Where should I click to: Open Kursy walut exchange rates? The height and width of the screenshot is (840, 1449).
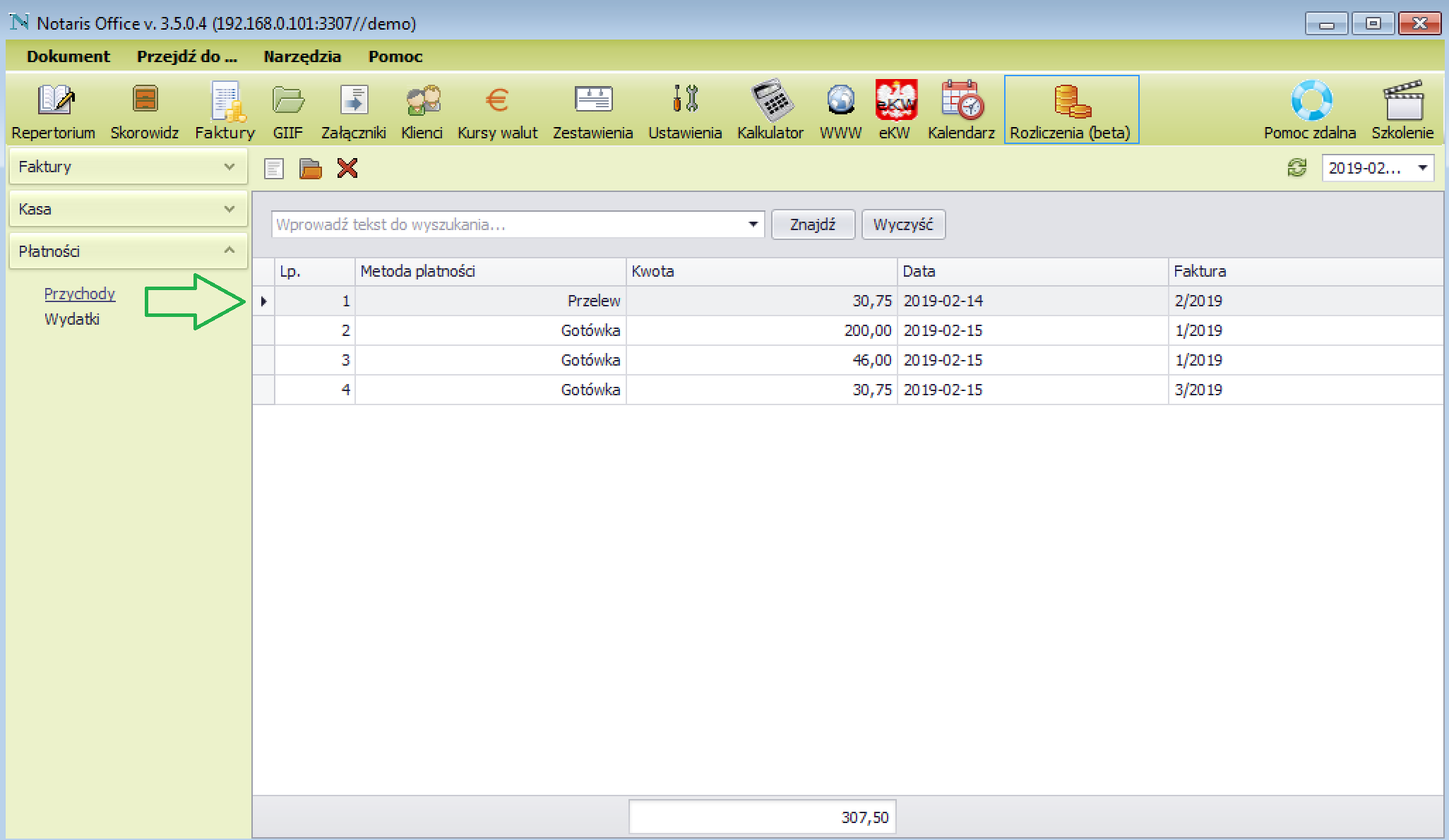coord(498,111)
